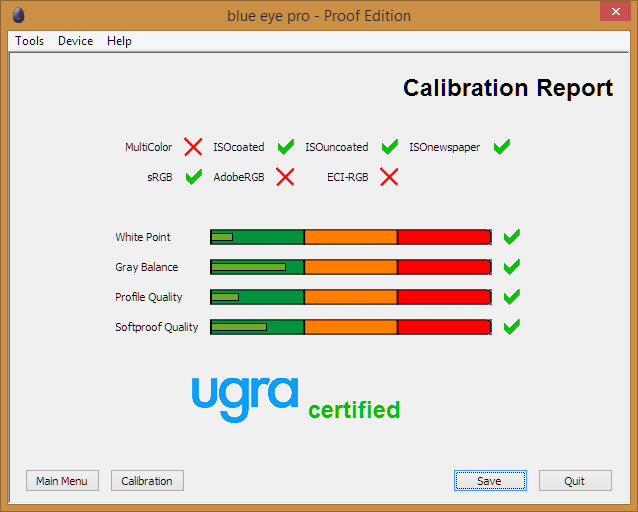638x512 pixels.
Task: Return to the Main Menu
Action: point(62,481)
